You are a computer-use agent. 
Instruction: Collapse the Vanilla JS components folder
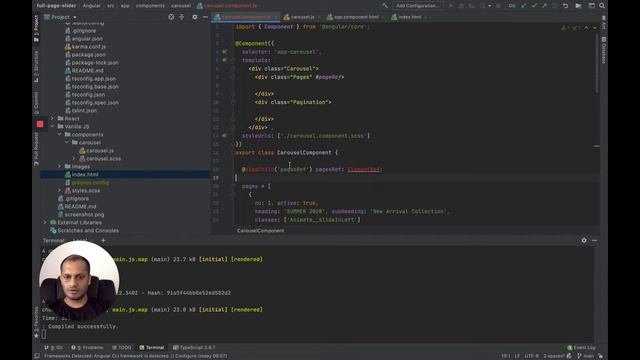click(x=59, y=134)
